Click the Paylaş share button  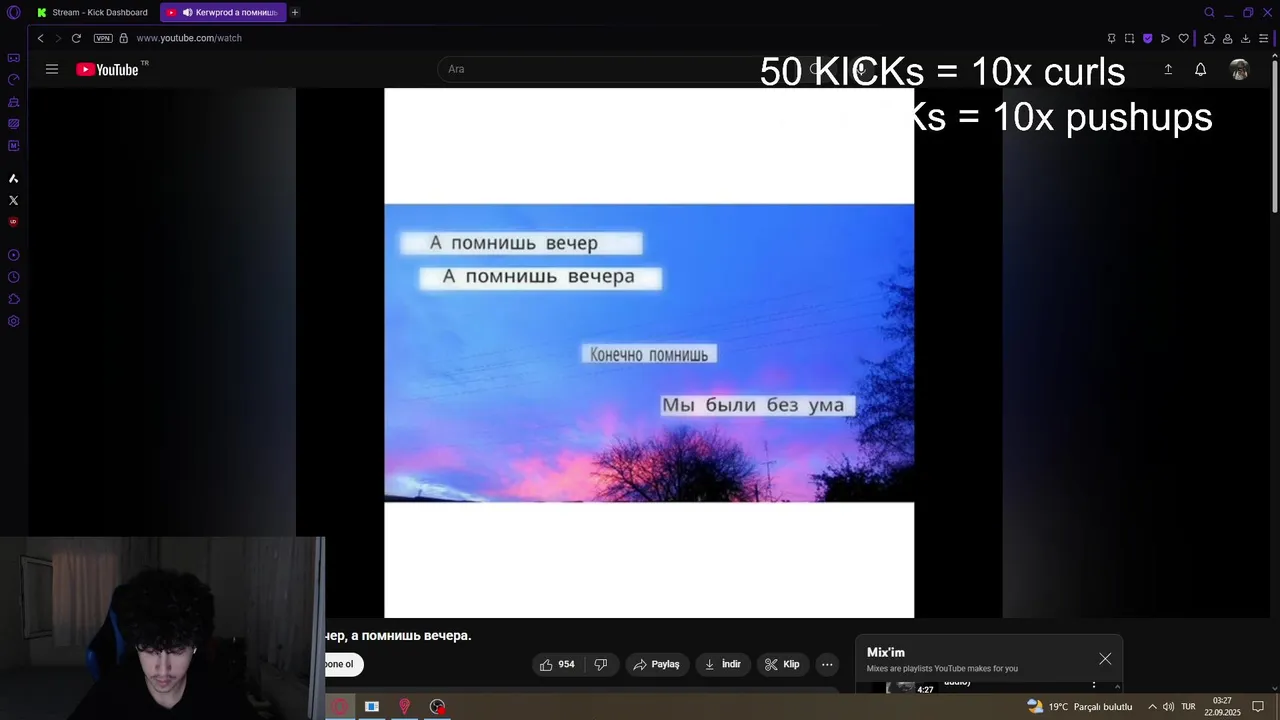[657, 664]
